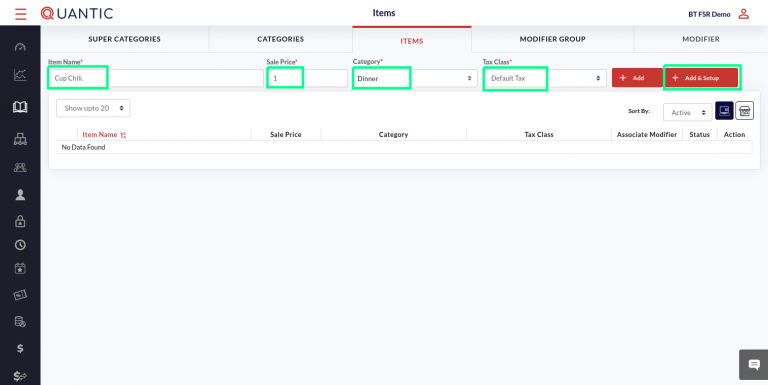Open the padlock icon in sidebar

(x=20, y=221)
